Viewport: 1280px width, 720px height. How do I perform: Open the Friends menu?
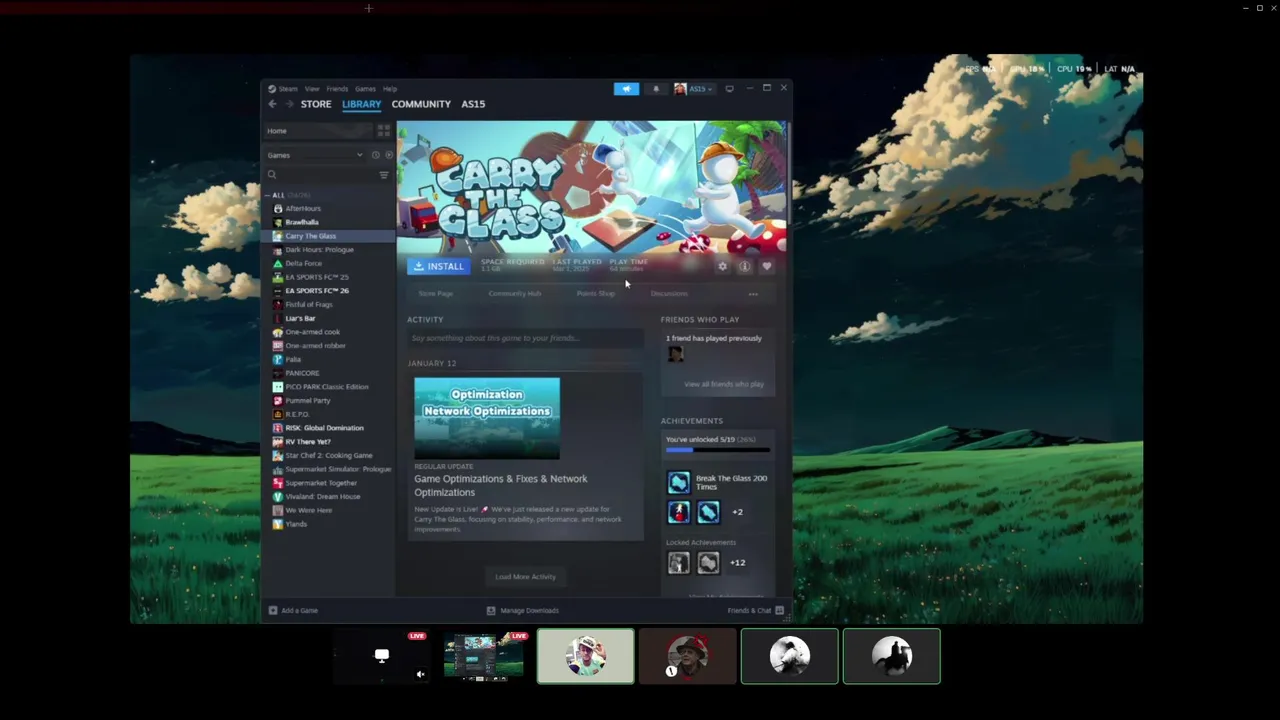tap(337, 89)
